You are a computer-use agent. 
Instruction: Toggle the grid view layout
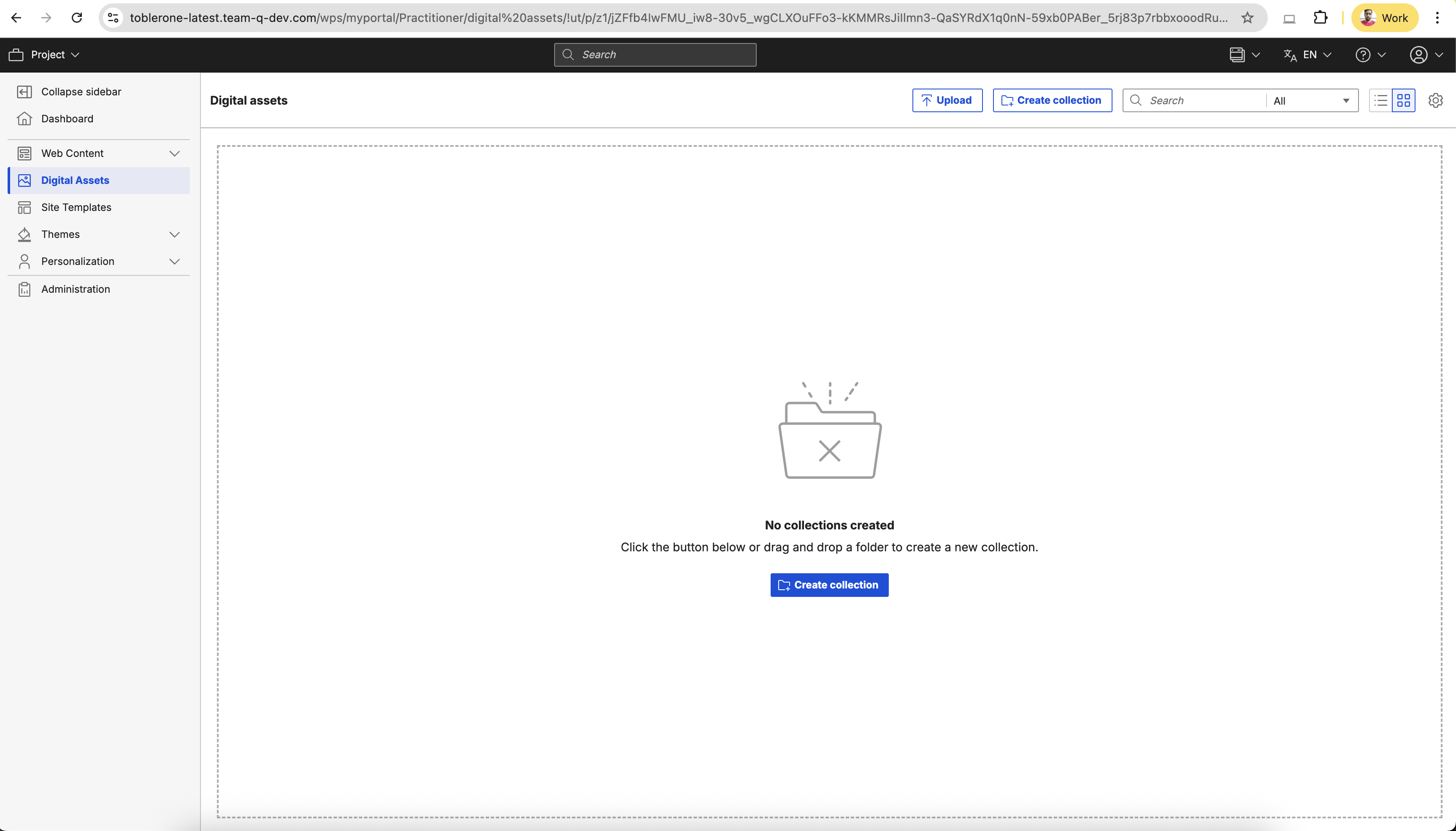coord(1405,100)
